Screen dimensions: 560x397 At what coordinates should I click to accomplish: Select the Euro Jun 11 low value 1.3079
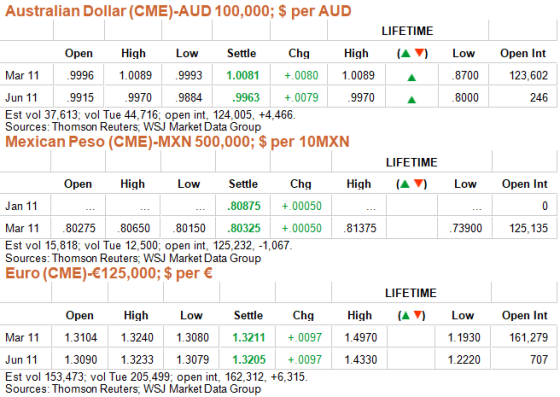tap(192, 360)
